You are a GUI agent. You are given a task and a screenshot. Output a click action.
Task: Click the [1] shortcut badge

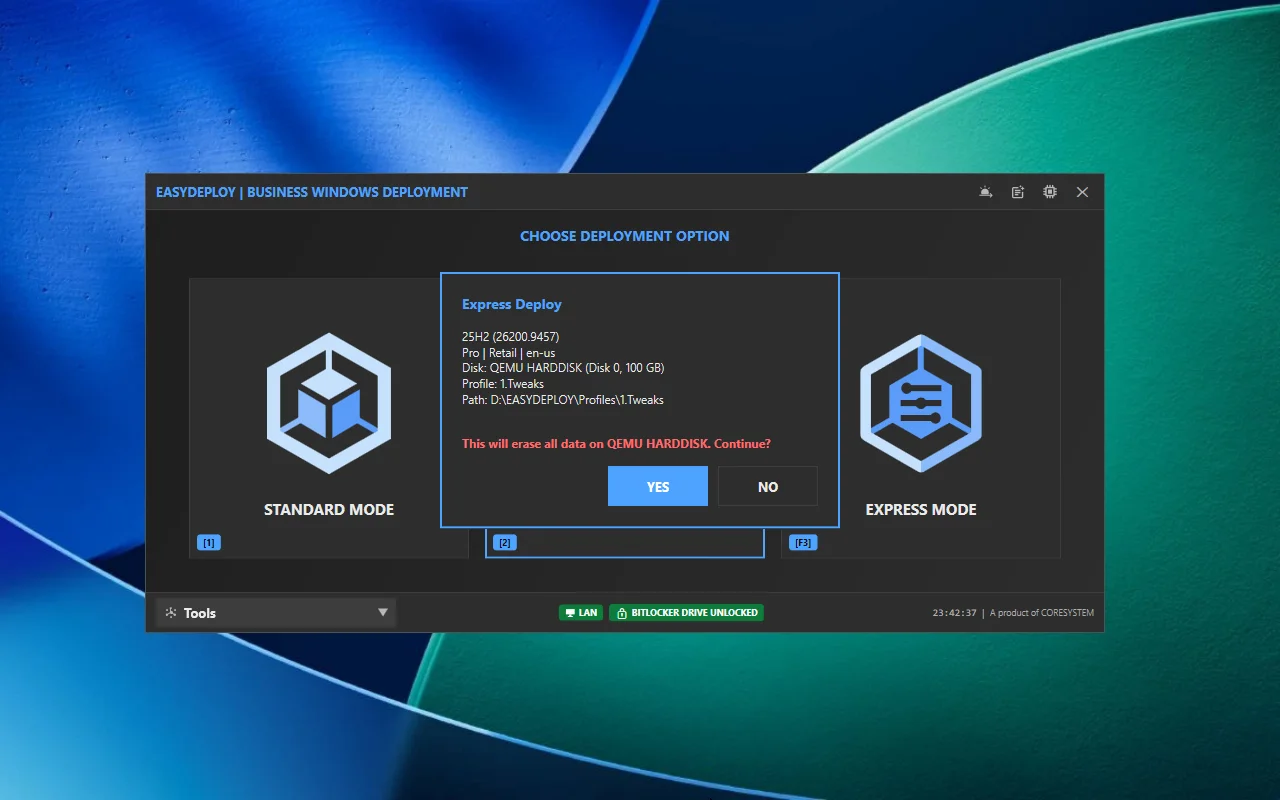(209, 543)
